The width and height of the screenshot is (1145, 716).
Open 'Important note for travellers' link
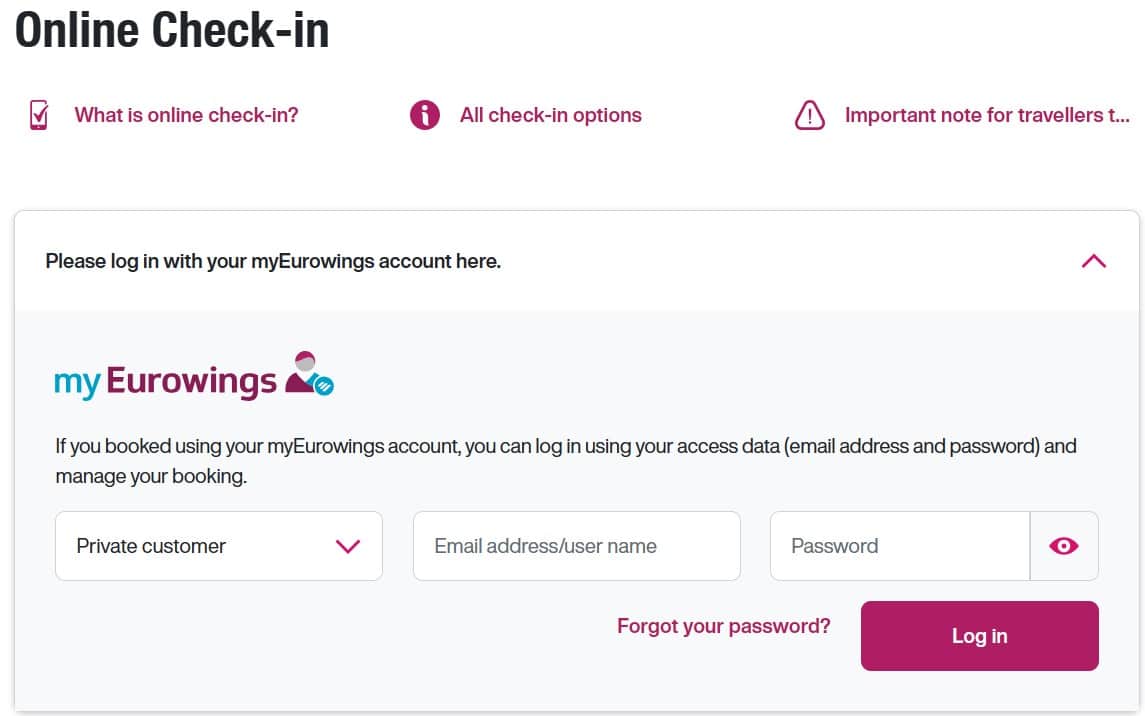[987, 115]
